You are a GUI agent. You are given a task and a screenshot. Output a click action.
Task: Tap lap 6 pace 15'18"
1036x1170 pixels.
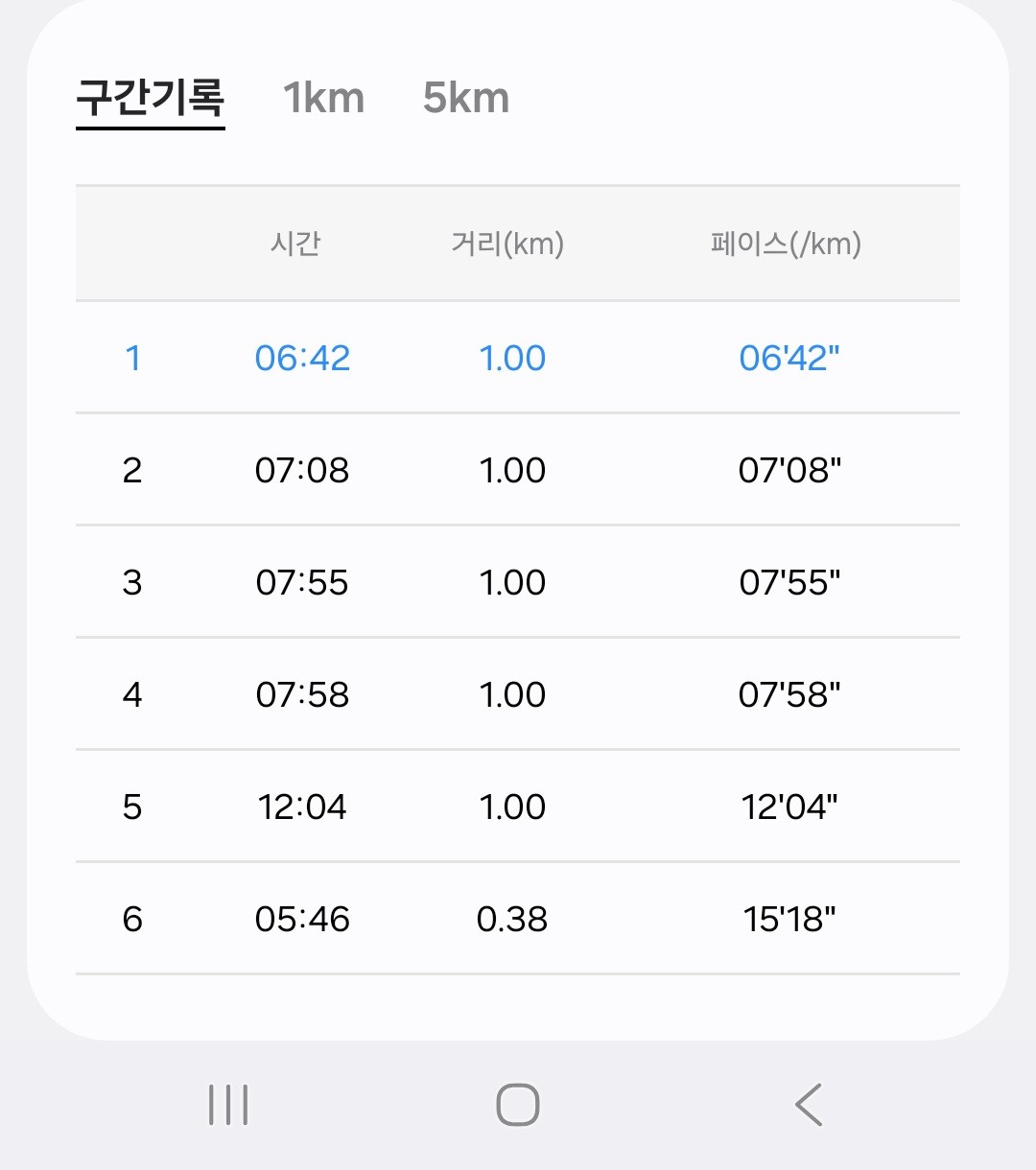(x=789, y=919)
